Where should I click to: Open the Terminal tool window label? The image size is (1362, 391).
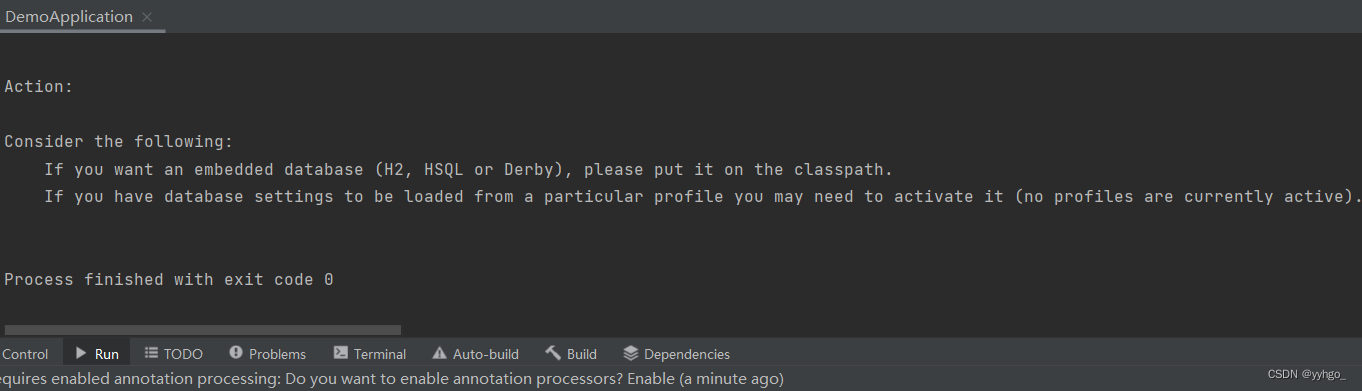click(380, 354)
